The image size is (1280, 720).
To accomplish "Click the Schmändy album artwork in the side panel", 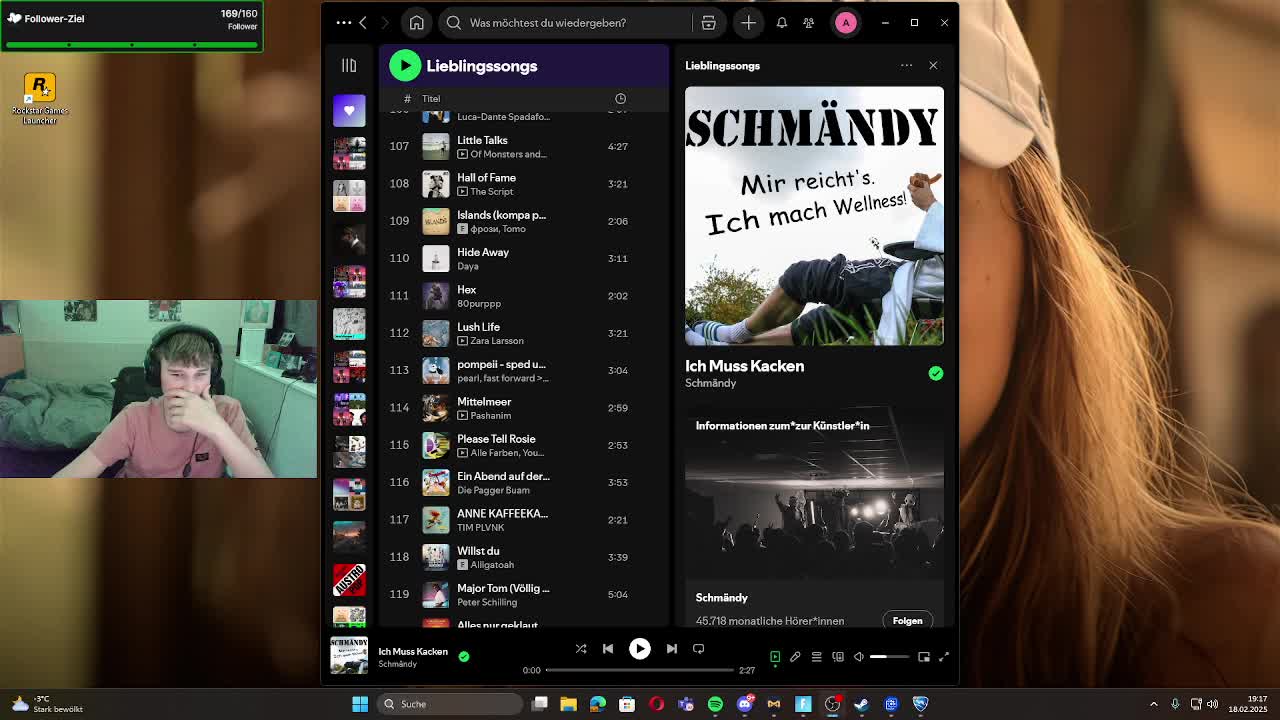I will [814, 216].
